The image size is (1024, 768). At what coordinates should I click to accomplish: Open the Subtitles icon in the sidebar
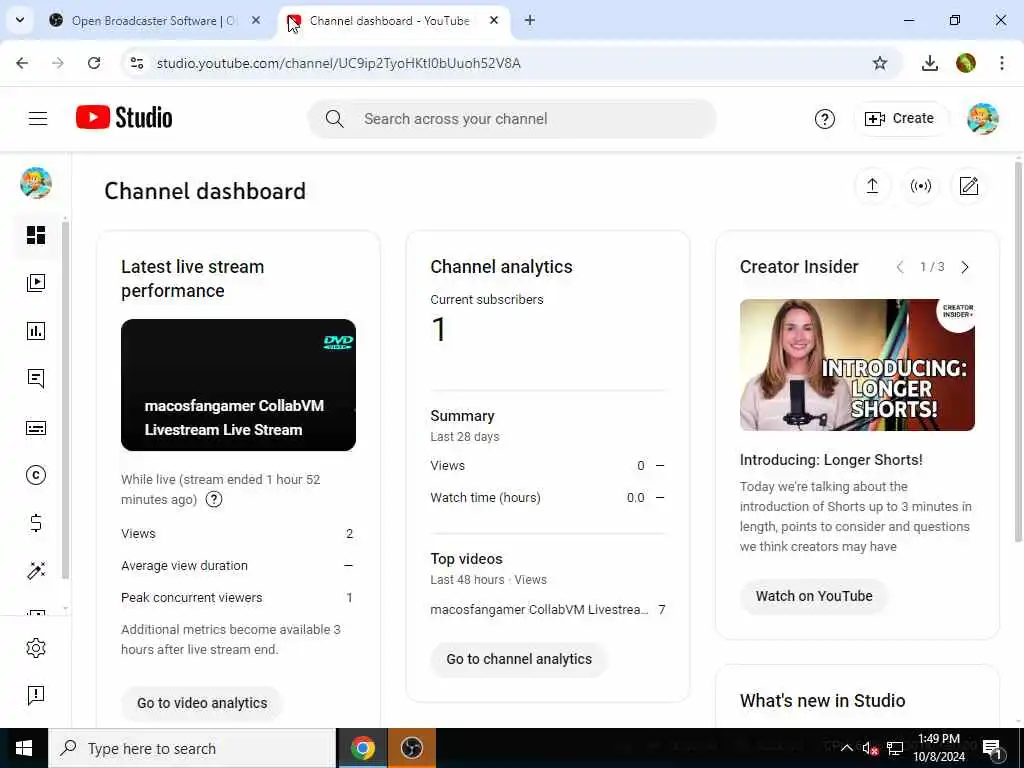coord(36,428)
